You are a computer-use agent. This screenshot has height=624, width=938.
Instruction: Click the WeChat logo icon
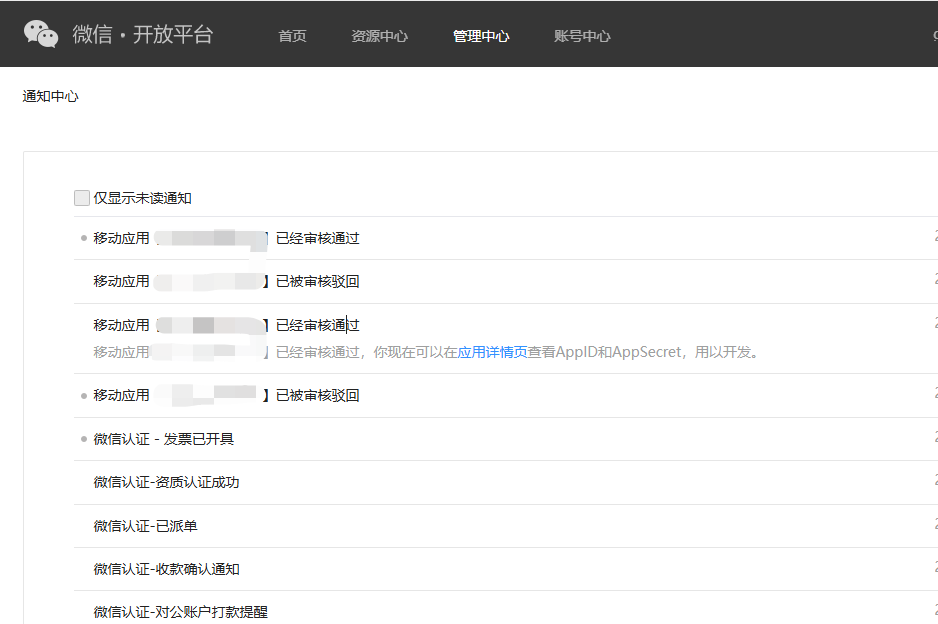pos(41,34)
